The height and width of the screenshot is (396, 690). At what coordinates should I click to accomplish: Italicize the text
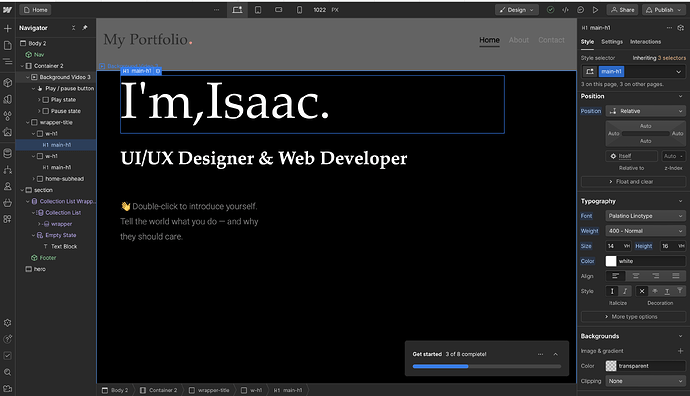tap(625, 291)
